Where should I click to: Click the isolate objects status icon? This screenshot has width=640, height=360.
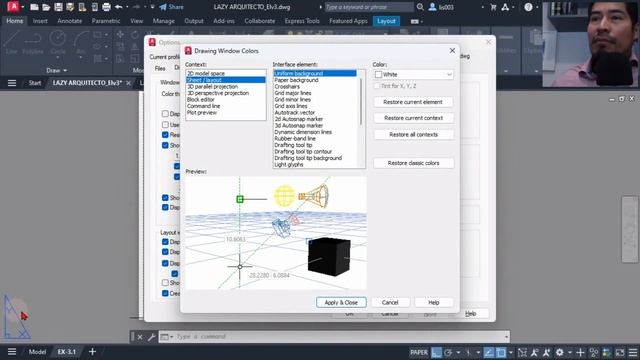[594, 352]
